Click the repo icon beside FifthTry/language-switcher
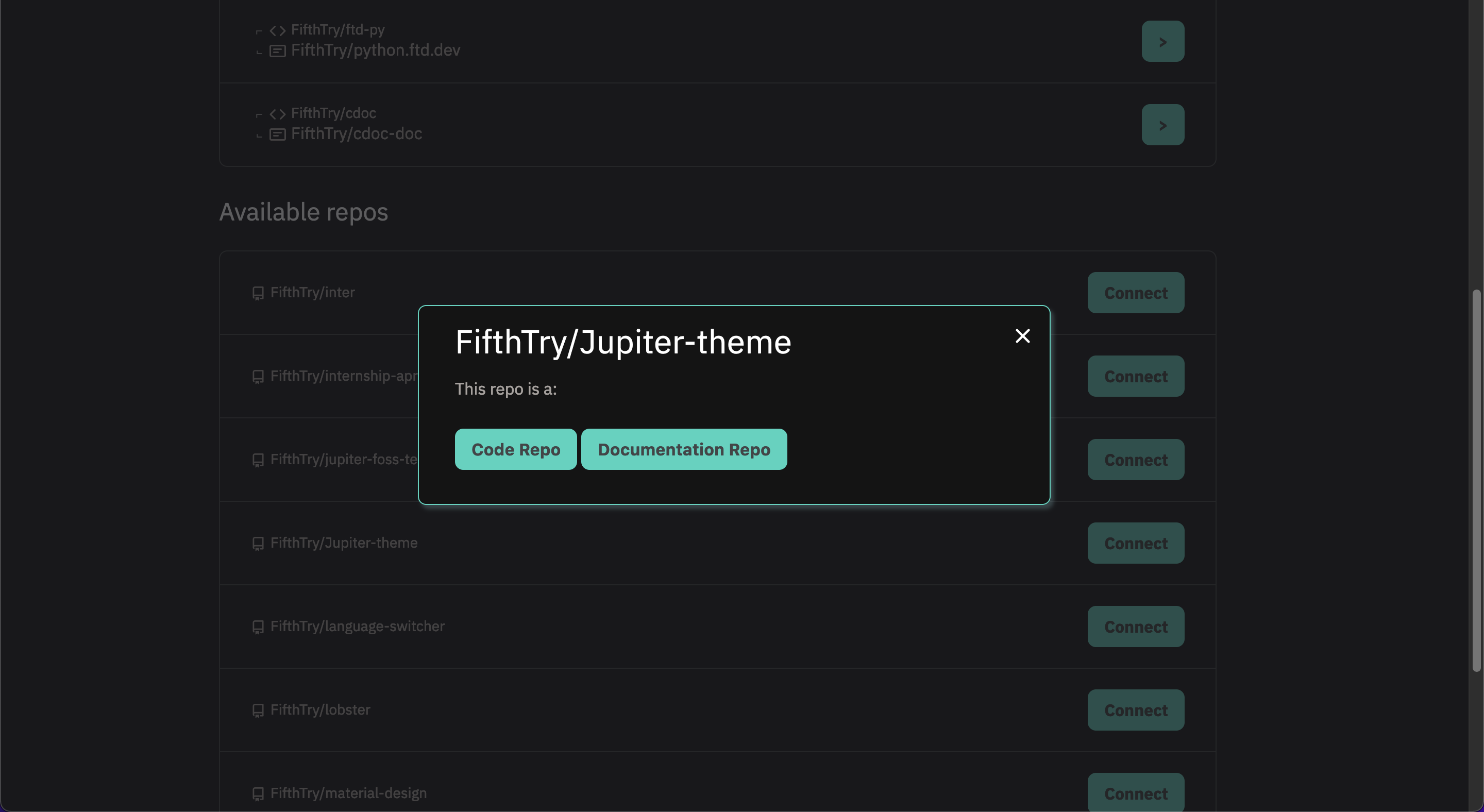The height and width of the screenshot is (812, 1484). tap(258, 627)
